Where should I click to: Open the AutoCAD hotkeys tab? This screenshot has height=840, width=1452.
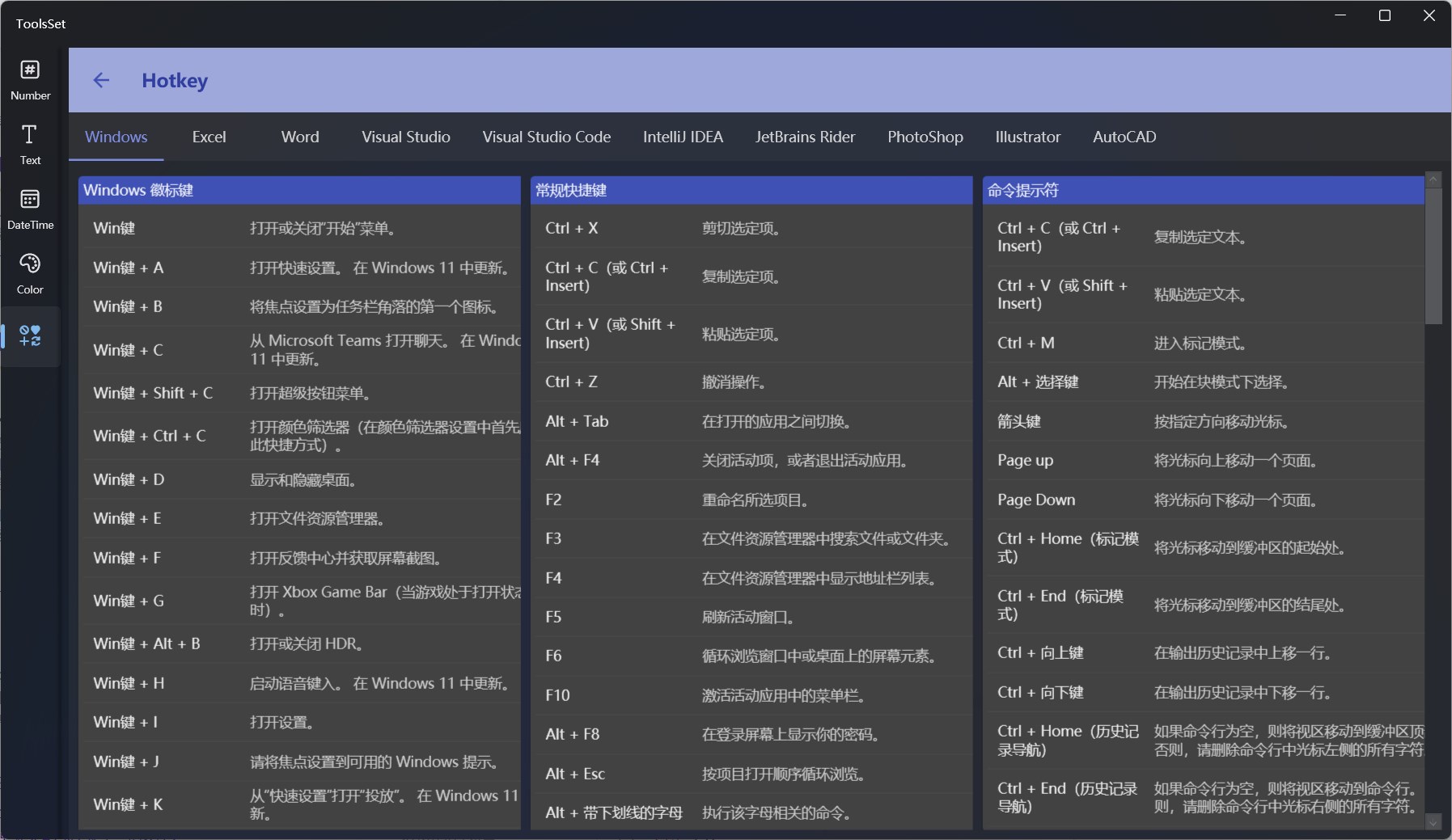[1124, 137]
